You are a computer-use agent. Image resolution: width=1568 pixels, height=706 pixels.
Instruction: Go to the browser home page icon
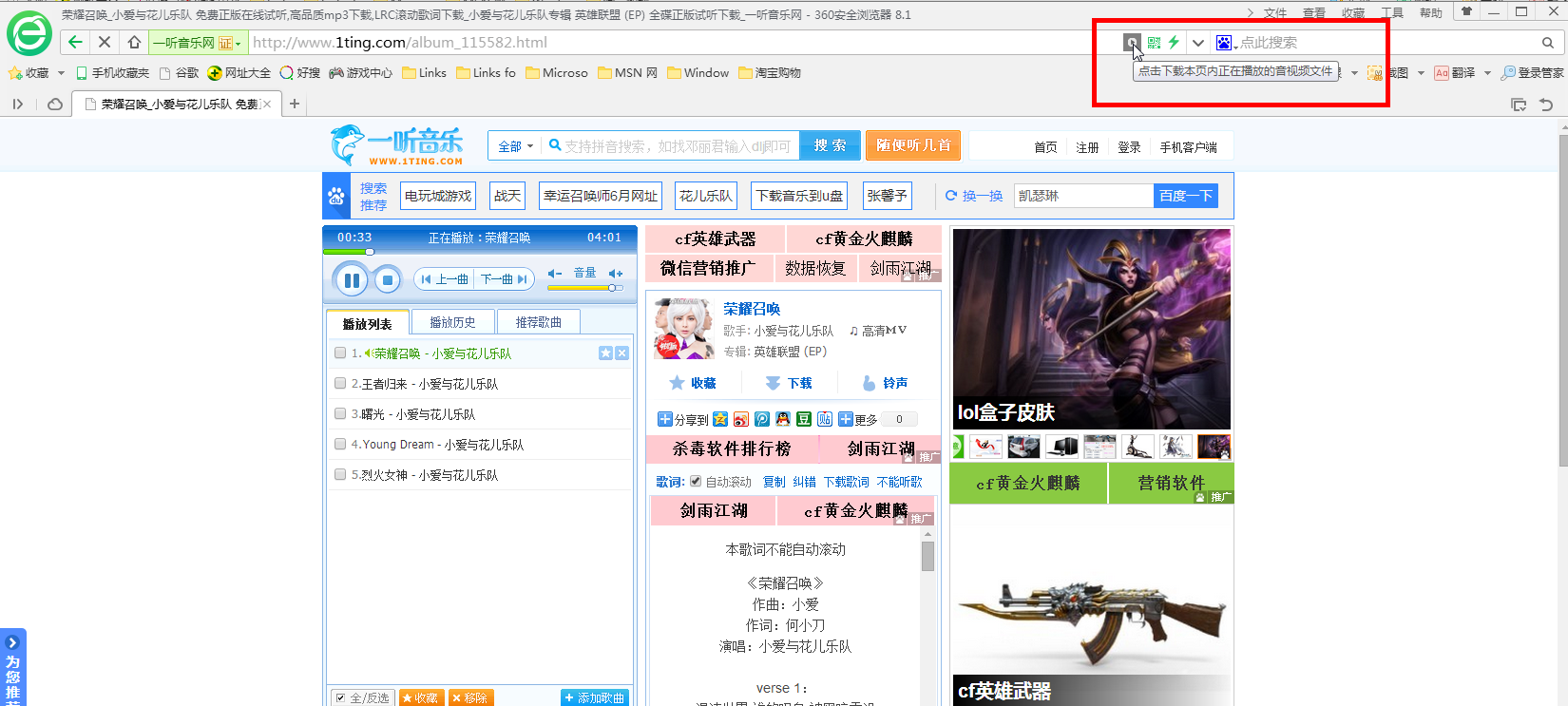[134, 42]
